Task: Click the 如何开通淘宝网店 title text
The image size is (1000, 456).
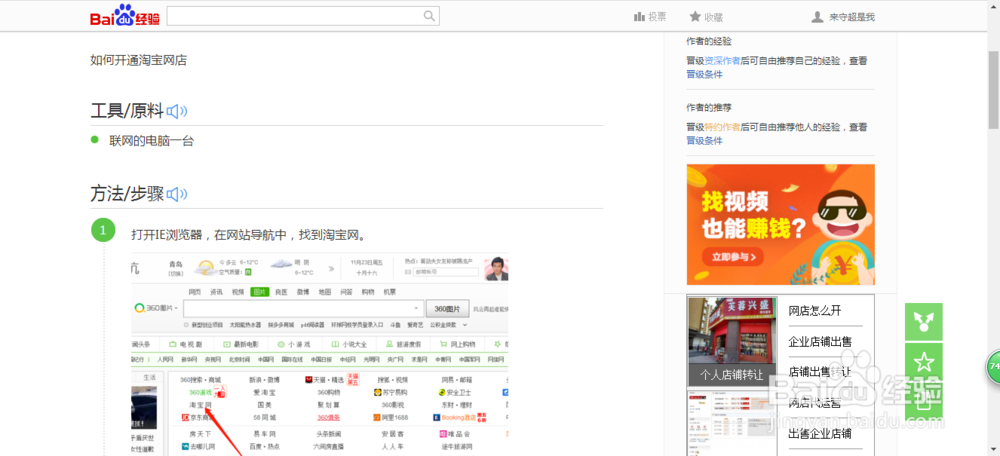Action: point(138,61)
